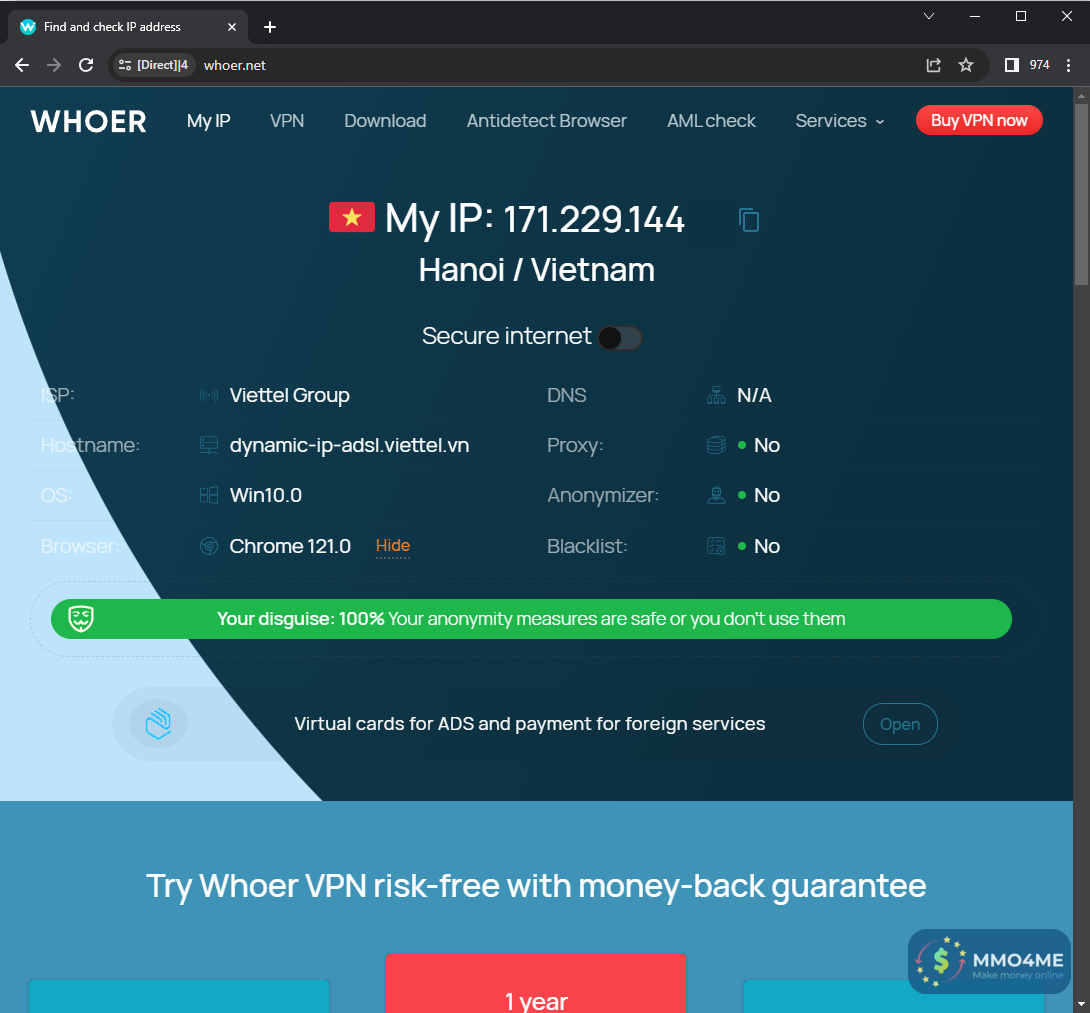The image size is (1090, 1013).
Task: Click the Open button for virtual cards
Action: [900, 724]
